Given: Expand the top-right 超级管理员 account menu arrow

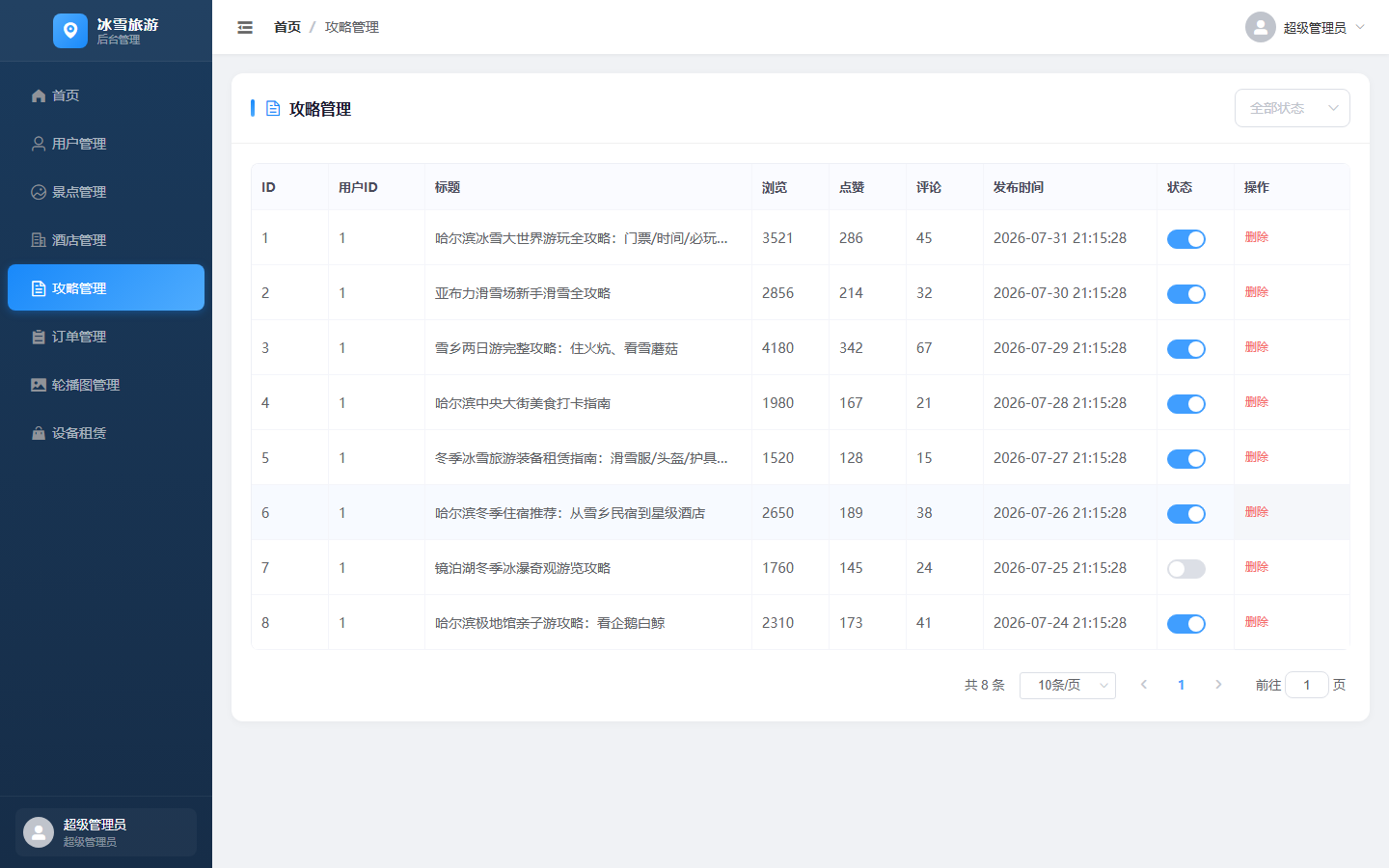Looking at the screenshot, I should (1360, 27).
